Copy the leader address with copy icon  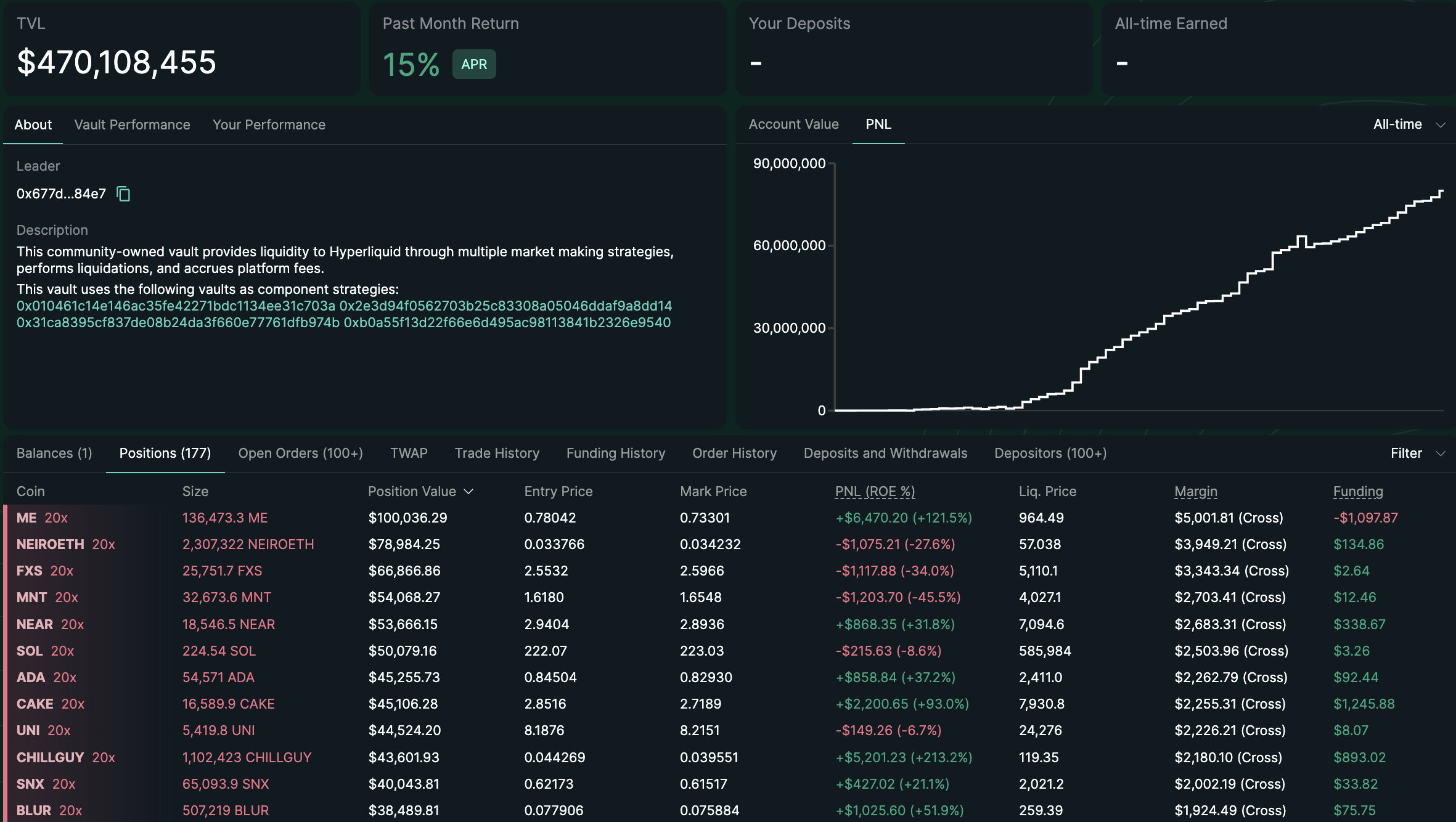click(123, 194)
